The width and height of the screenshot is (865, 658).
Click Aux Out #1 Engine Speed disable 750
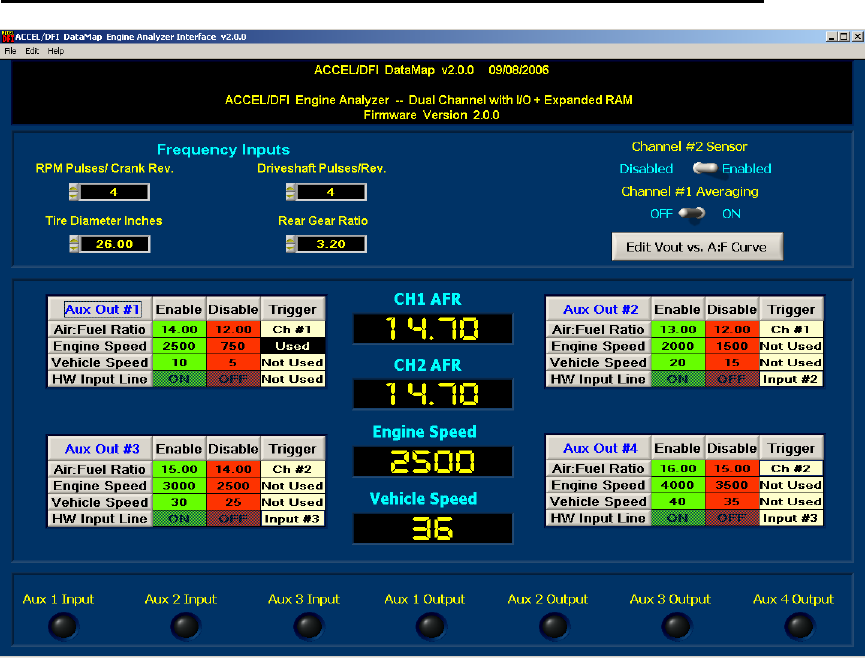pos(233,346)
